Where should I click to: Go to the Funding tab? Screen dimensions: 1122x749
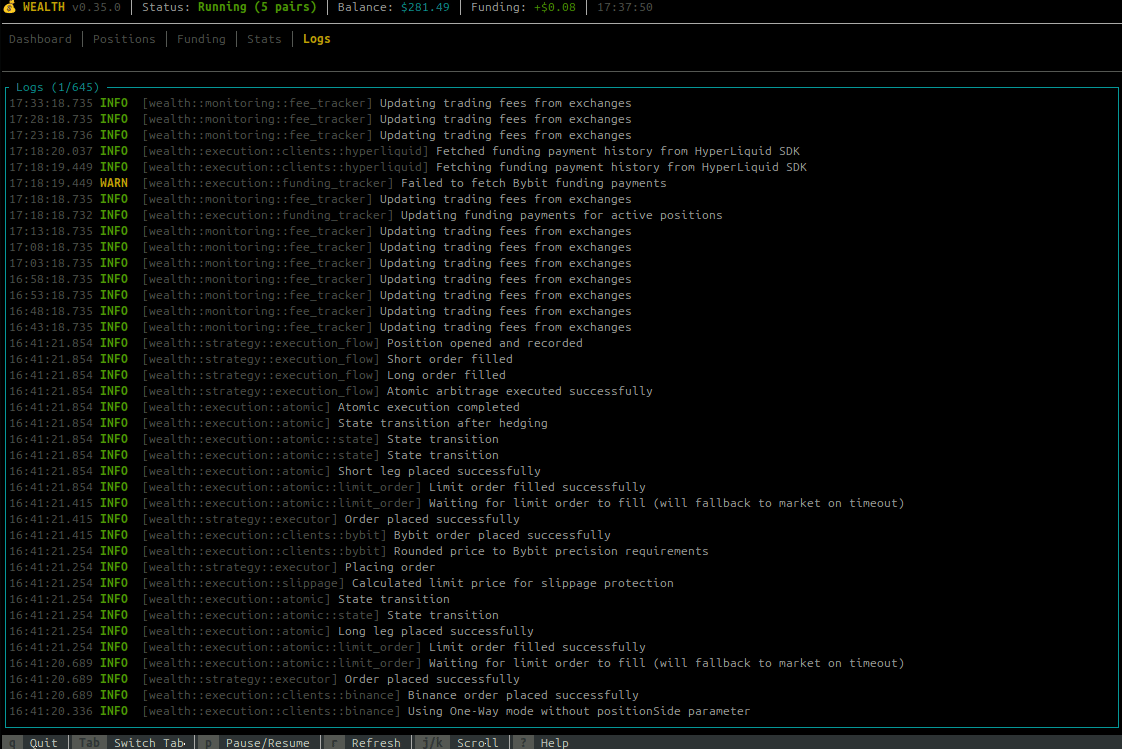(x=201, y=39)
